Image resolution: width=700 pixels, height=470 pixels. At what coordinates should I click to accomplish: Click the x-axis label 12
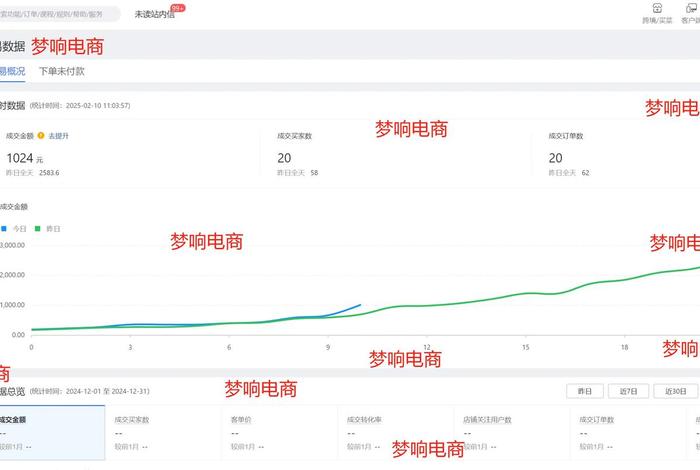pos(427,347)
